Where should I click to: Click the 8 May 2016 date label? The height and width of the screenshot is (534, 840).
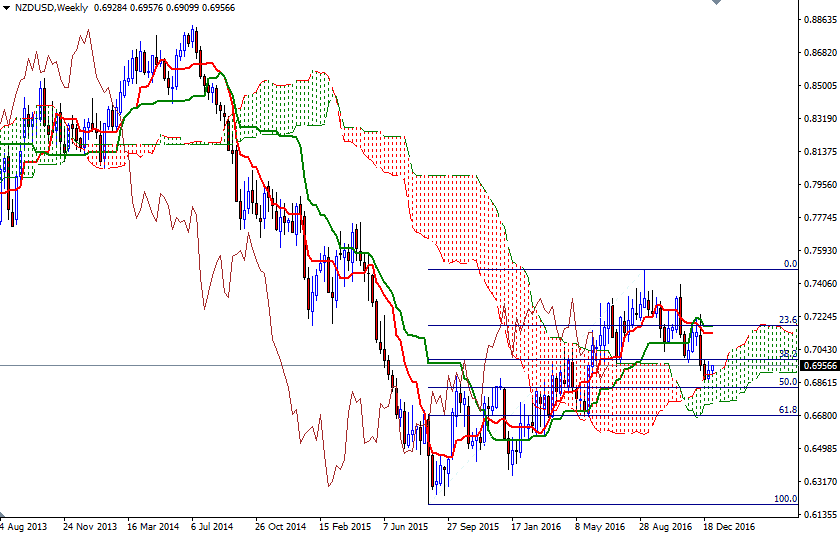click(600, 527)
